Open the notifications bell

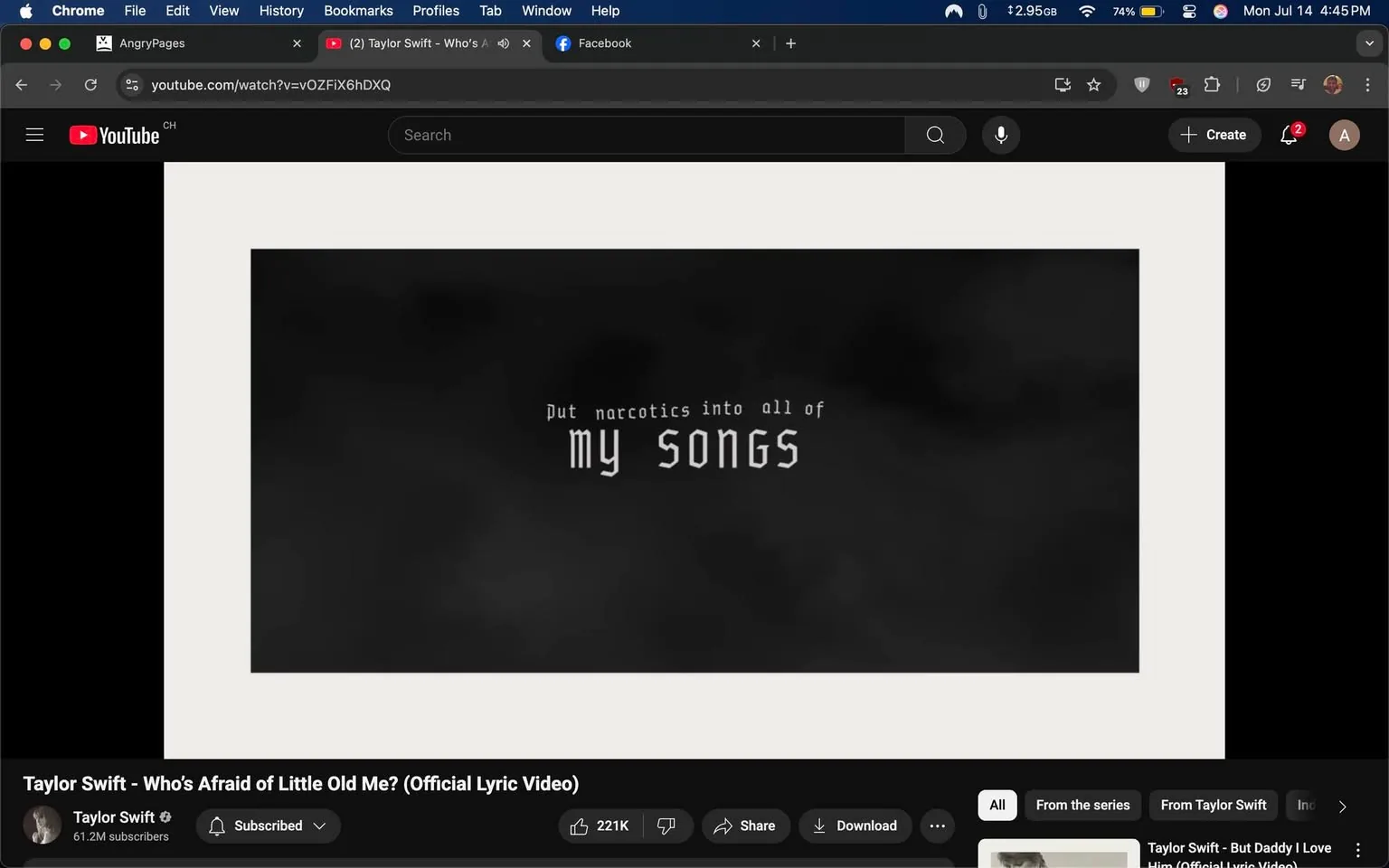pos(1288,135)
